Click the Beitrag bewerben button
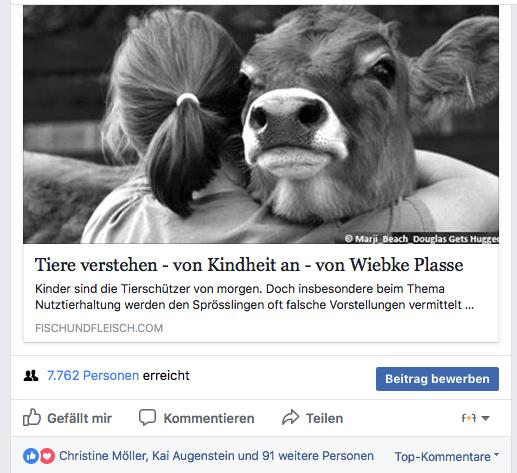 click(437, 379)
